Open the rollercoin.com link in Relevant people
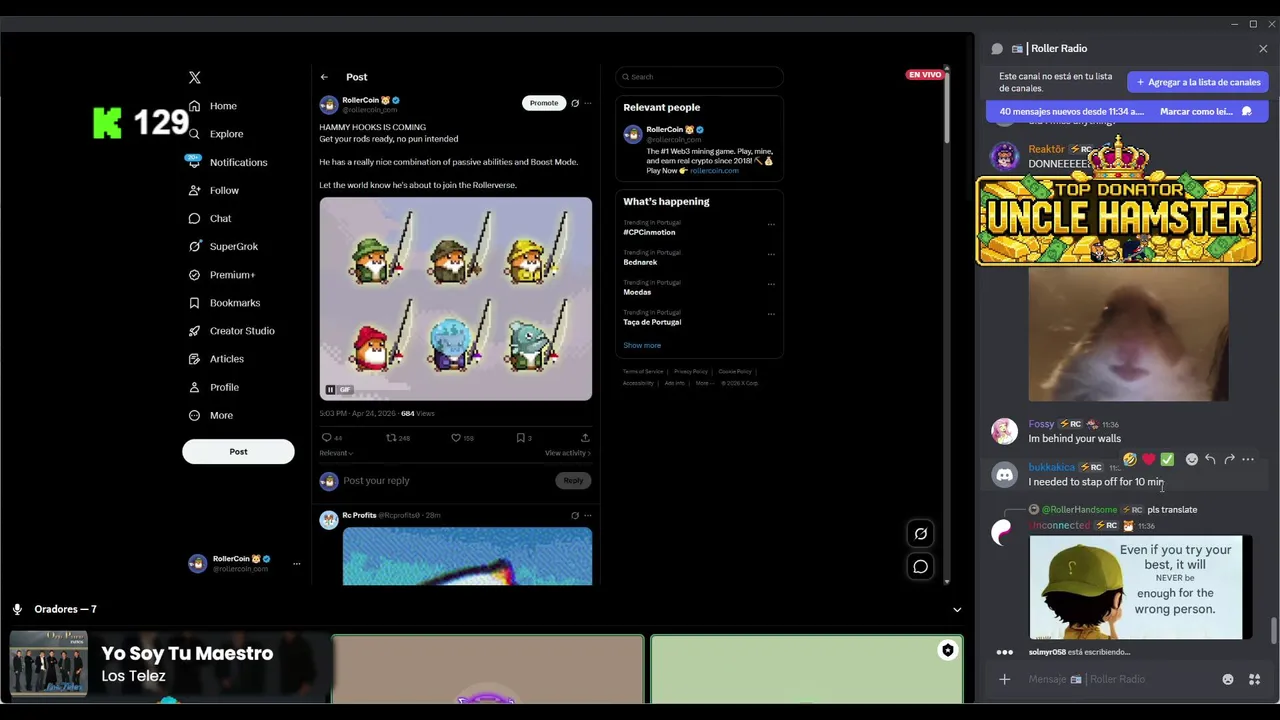 [714, 171]
